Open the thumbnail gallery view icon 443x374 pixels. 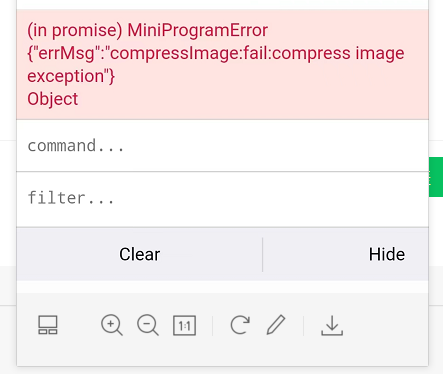point(48,325)
